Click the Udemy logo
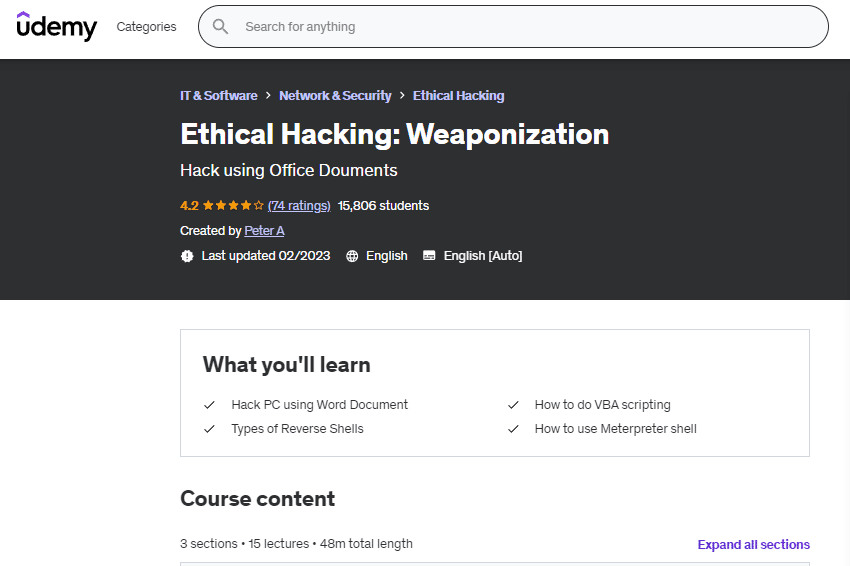This screenshot has width=850, height=566. (x=57, y=26)
